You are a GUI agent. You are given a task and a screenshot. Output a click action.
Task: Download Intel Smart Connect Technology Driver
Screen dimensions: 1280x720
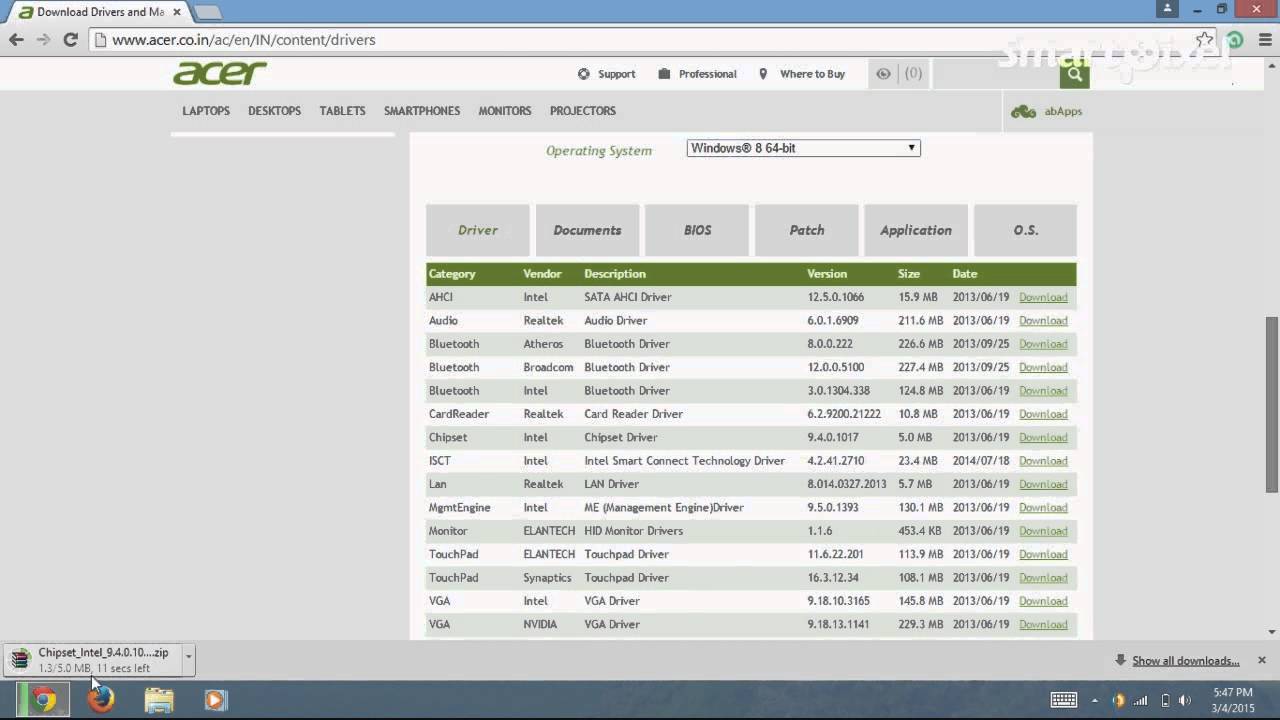point(1043,461)
